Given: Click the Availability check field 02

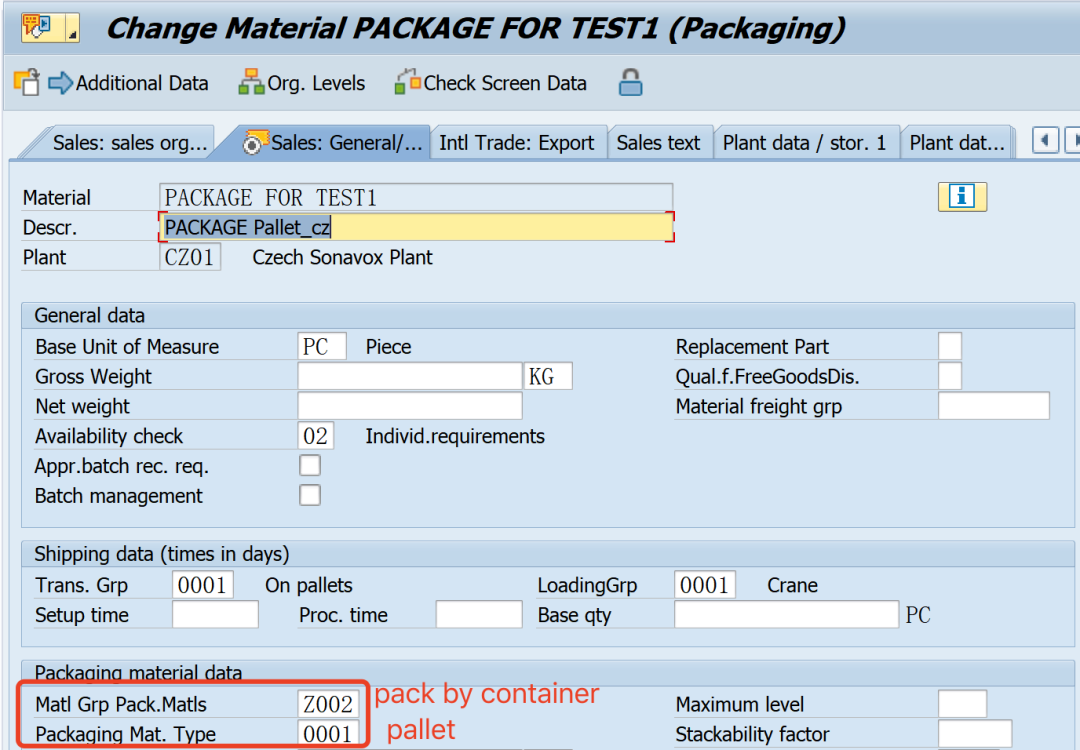Looking at the screenshot, I should click(316, 436).
